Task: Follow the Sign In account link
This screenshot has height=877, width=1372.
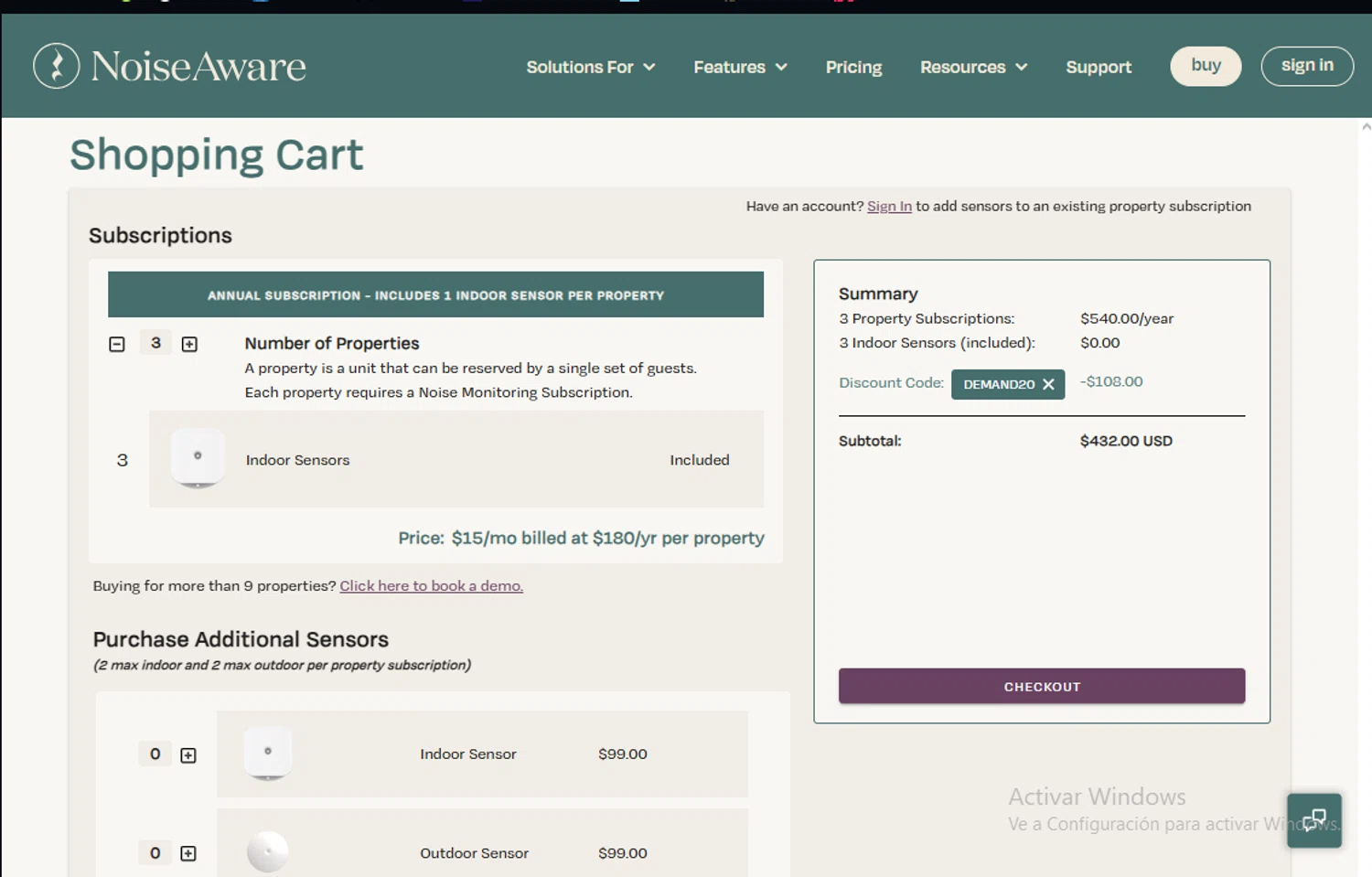Action: (889, 207)
